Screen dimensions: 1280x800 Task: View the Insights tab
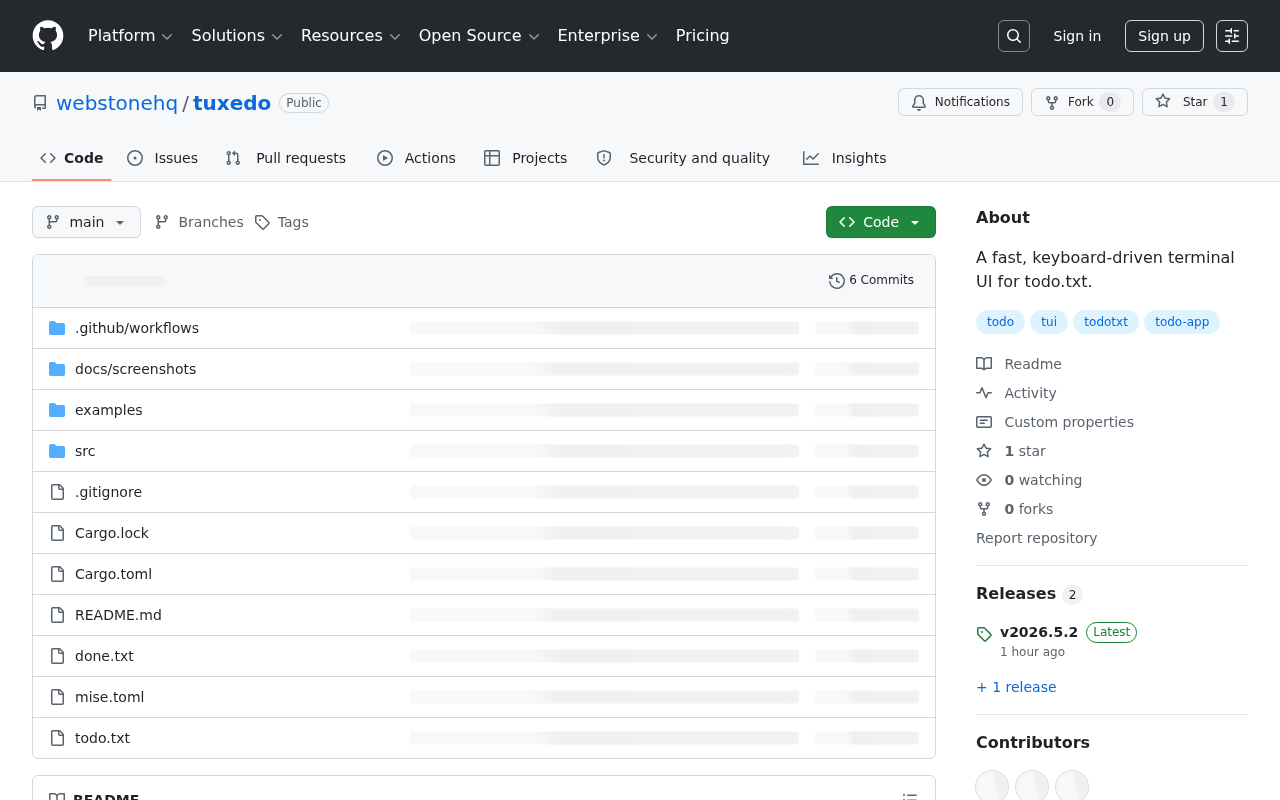click(x=845, y=158)
